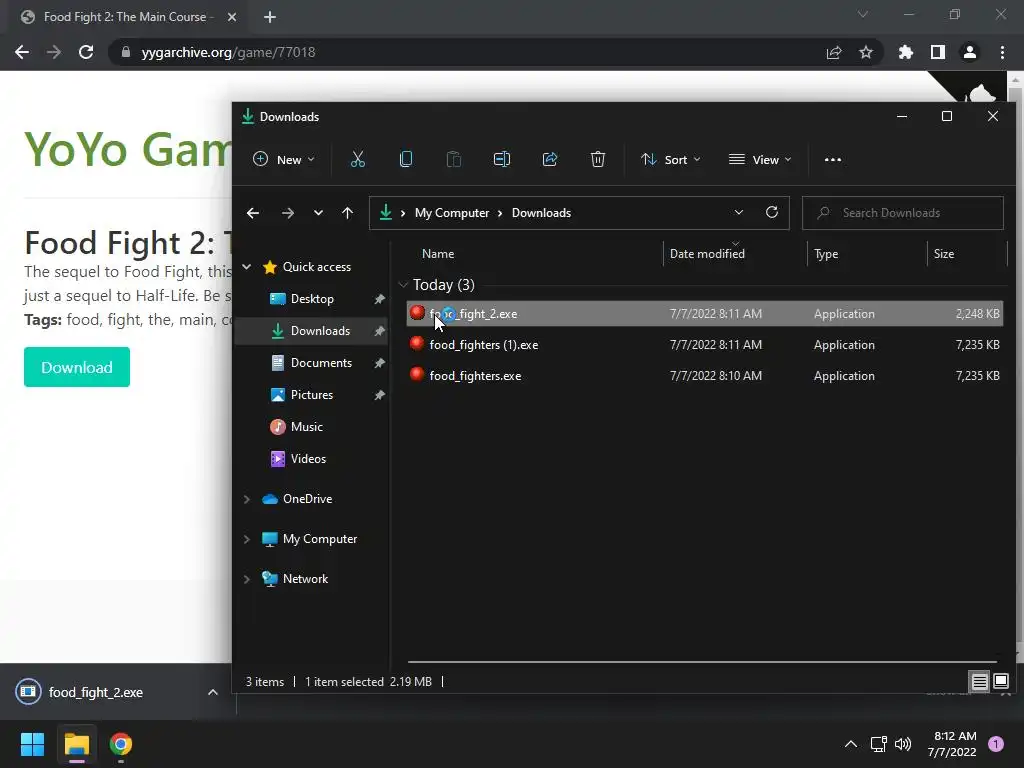Go up one folder level in Explorer
1024x768 pixels.
tap(347, 213)
